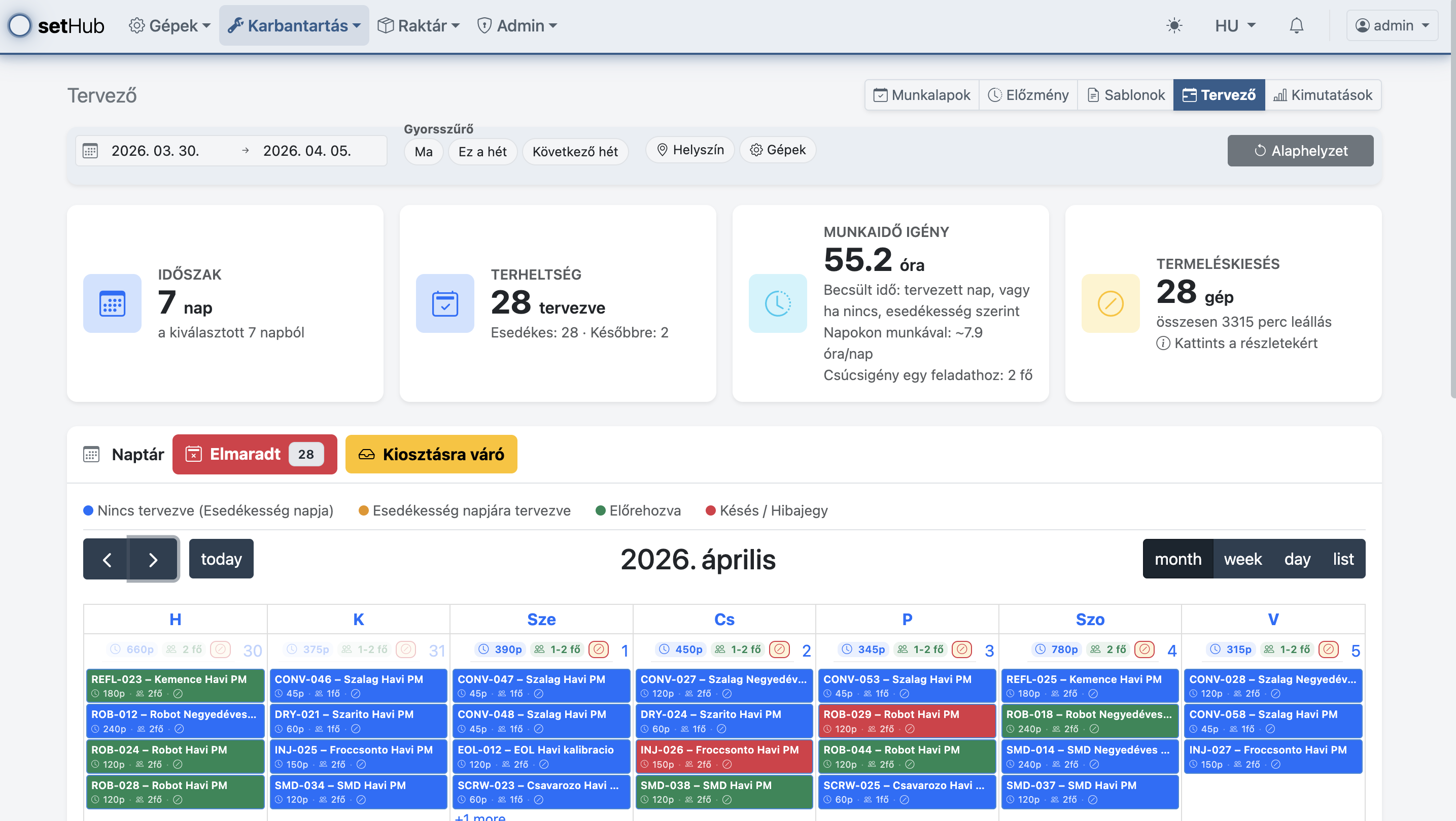Go to next month with right arrow
The width and height of the screenshot is (1456, 821).
click(x=153, y=559)
